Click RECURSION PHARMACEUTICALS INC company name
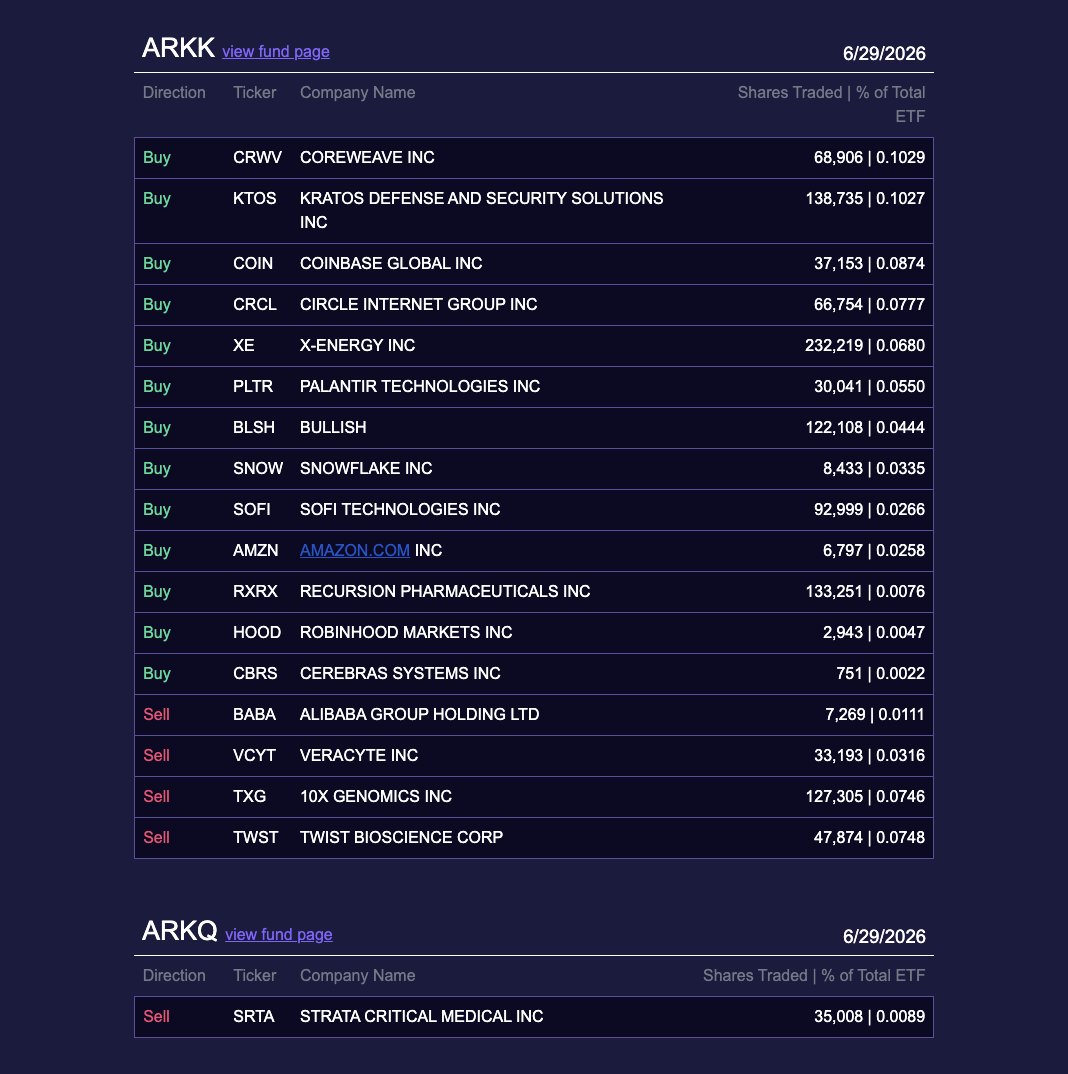This screenshot has height=1074, width=1068. (445, 592)
